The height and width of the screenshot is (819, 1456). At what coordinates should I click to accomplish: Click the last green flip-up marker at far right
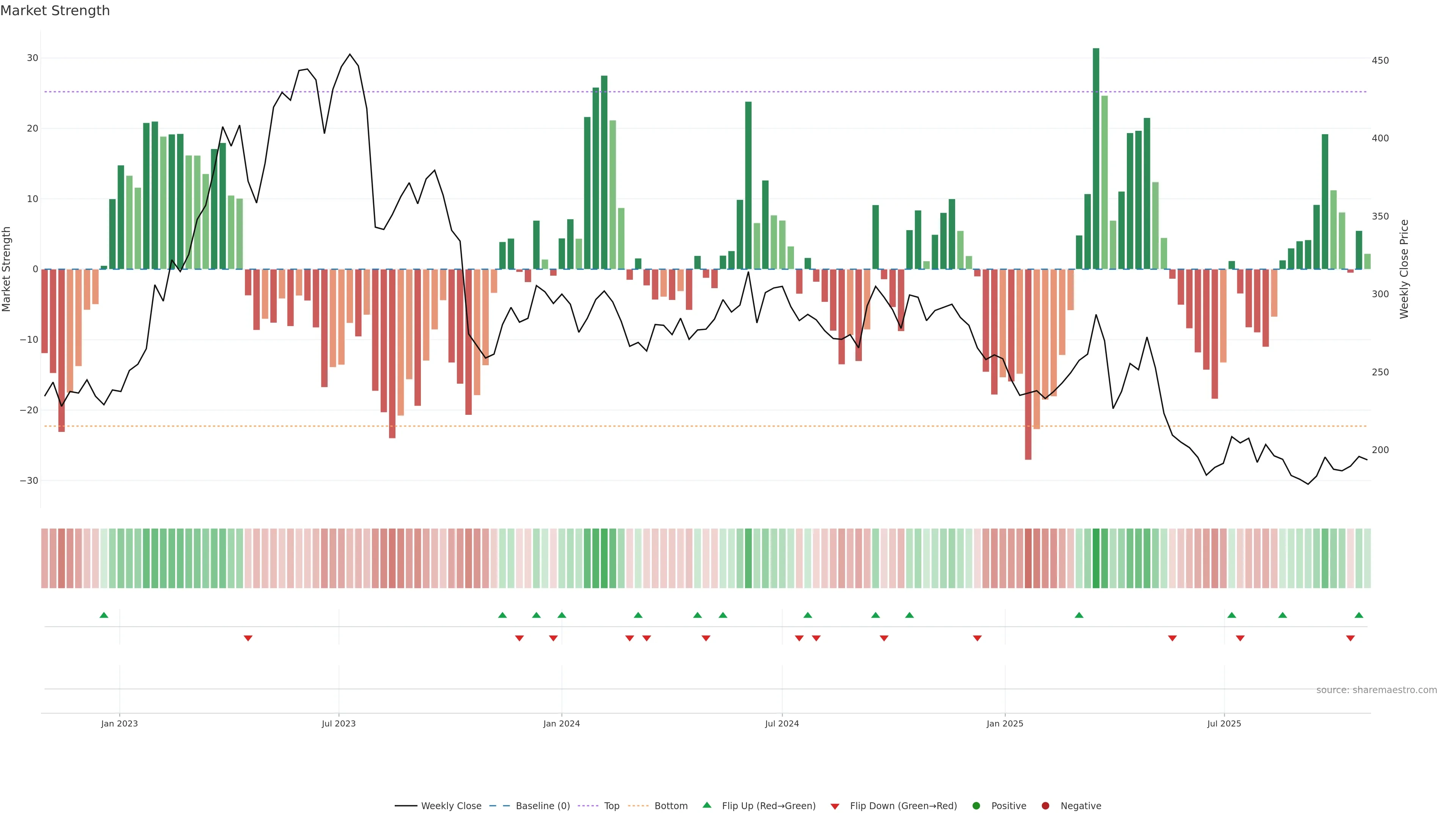(x=1359, y=615)
